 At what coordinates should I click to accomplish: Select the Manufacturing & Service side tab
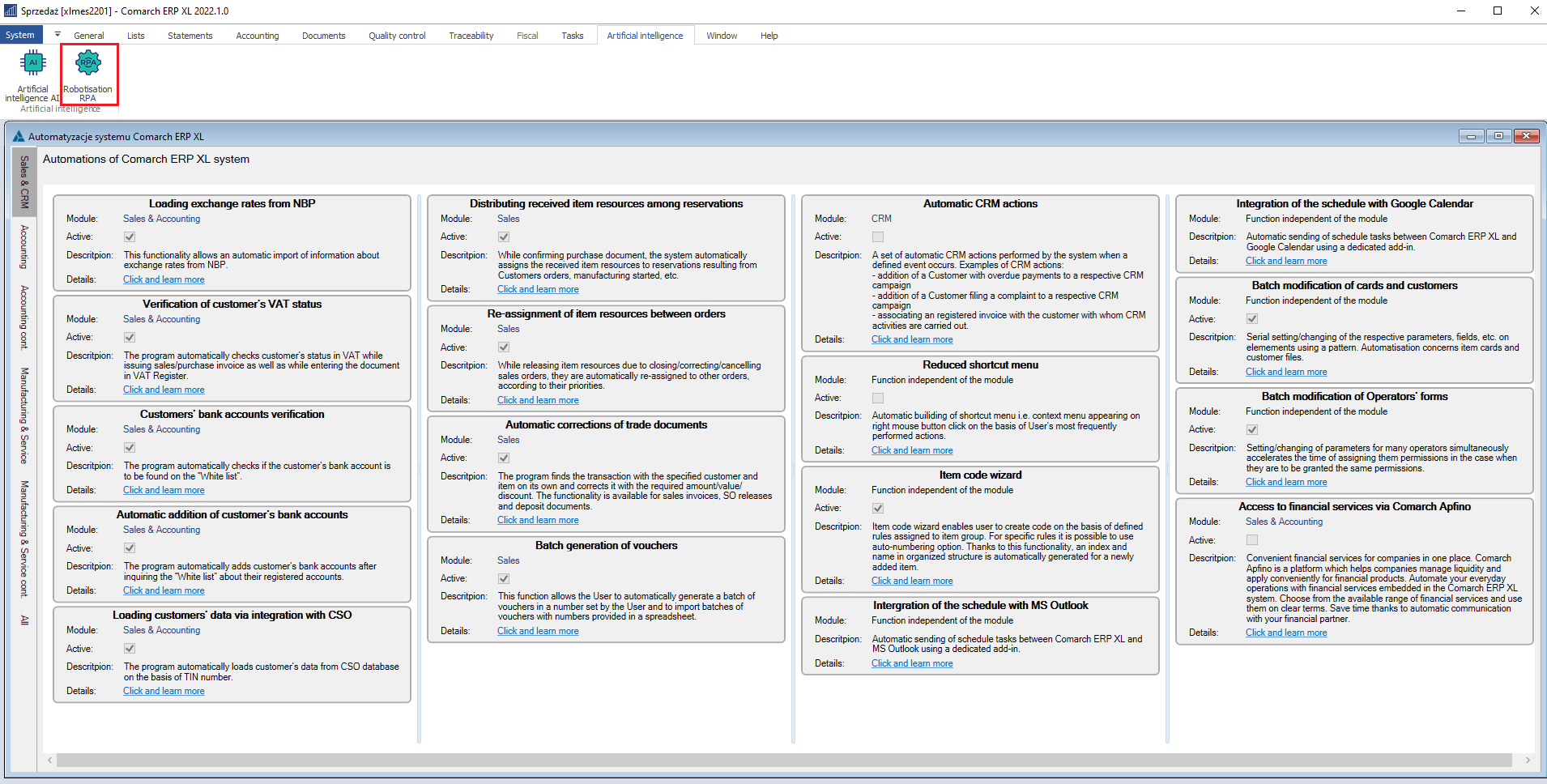coord(24,415)
